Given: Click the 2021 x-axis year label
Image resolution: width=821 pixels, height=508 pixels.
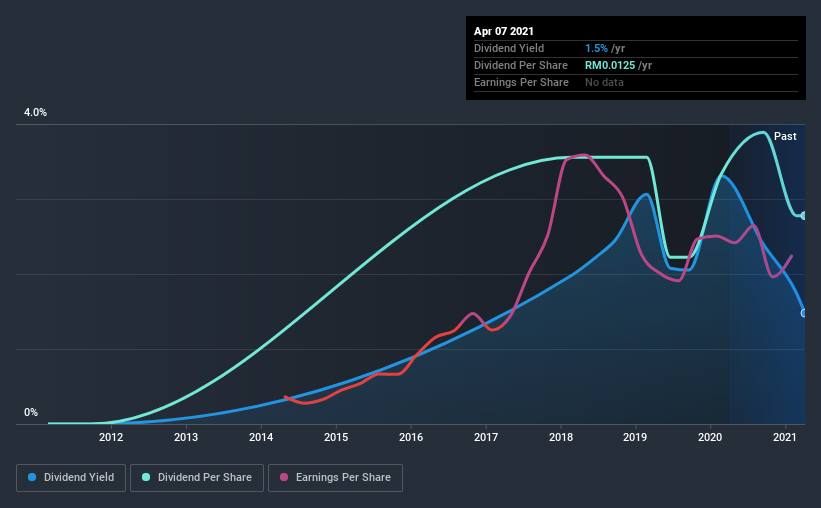Looking at the screenshot, I should coord(785,437).
